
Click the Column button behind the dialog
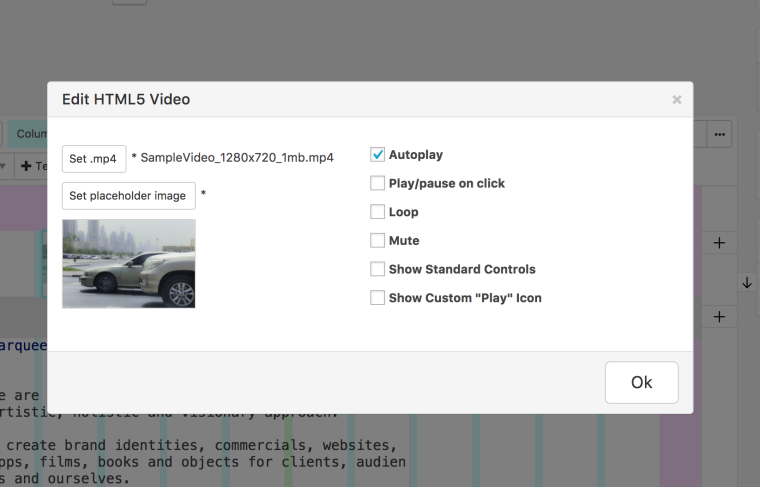[x=32, y=134]
